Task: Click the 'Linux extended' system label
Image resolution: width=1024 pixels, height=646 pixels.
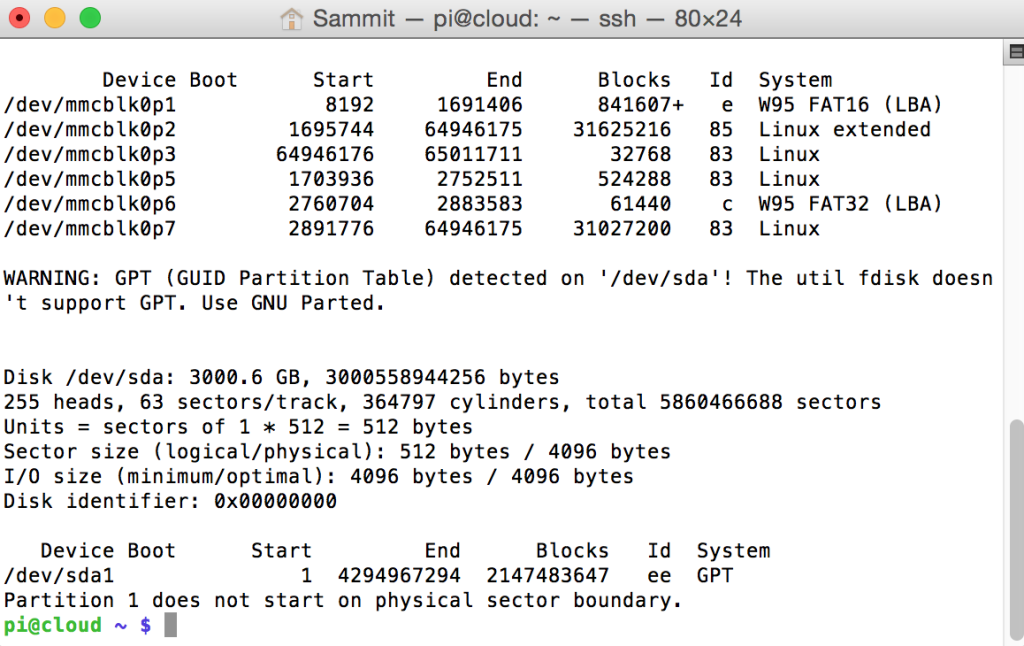Action: click(844, 129)
